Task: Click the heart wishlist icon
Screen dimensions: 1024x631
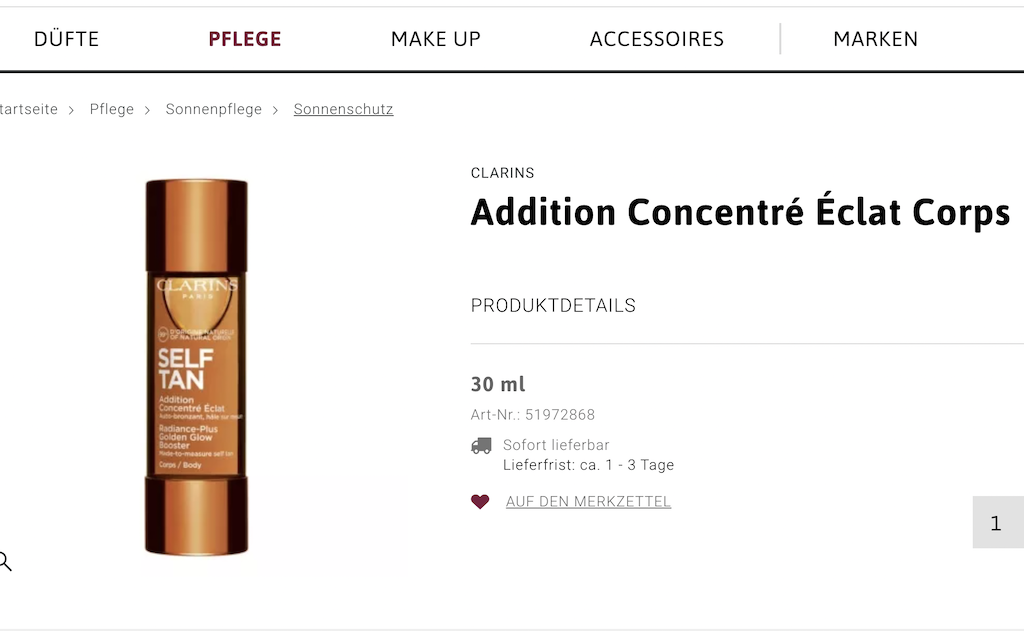Action: [x=480, y=501]
